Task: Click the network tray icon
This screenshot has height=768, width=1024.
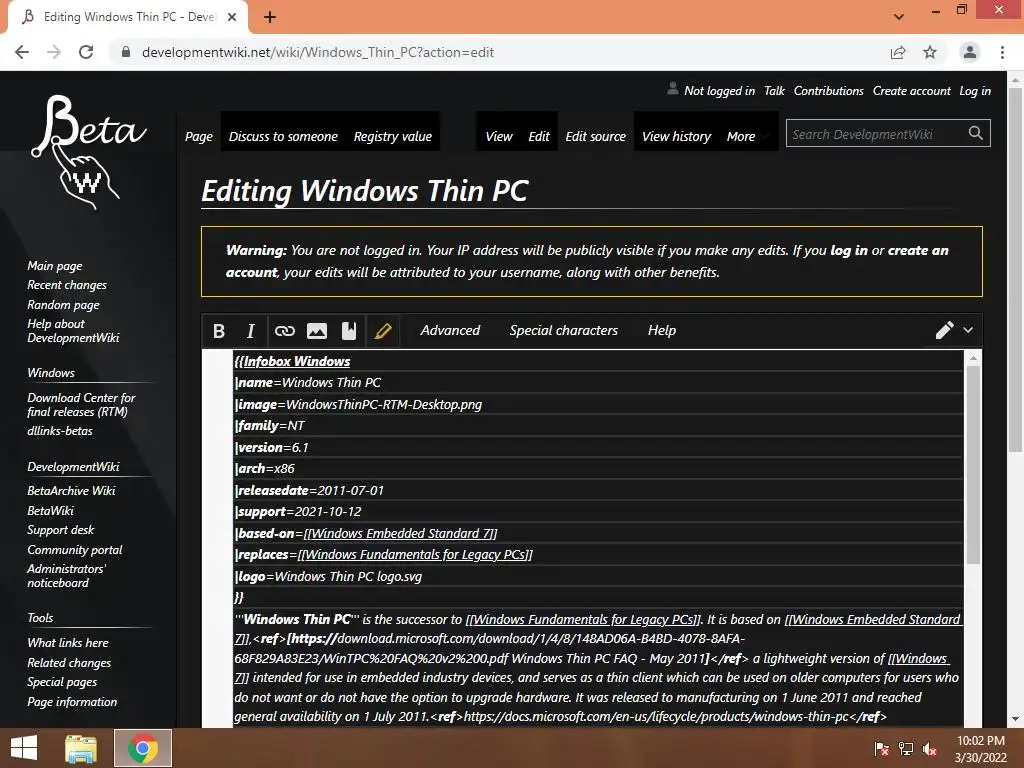Action: pos(906,749)
